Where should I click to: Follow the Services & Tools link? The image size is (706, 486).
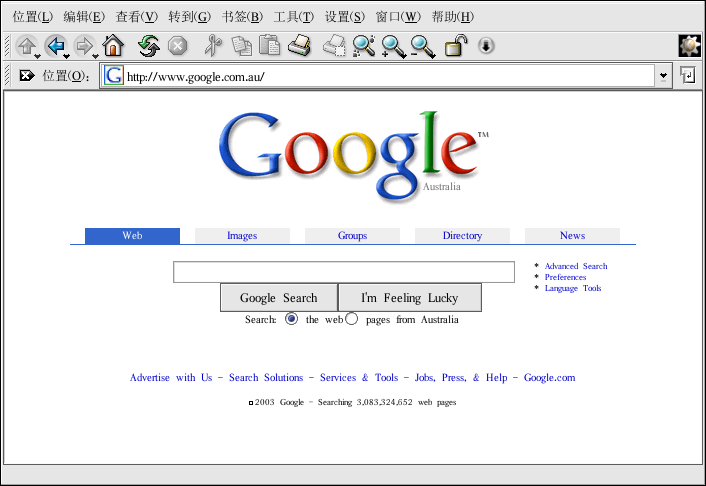(359, 377)
